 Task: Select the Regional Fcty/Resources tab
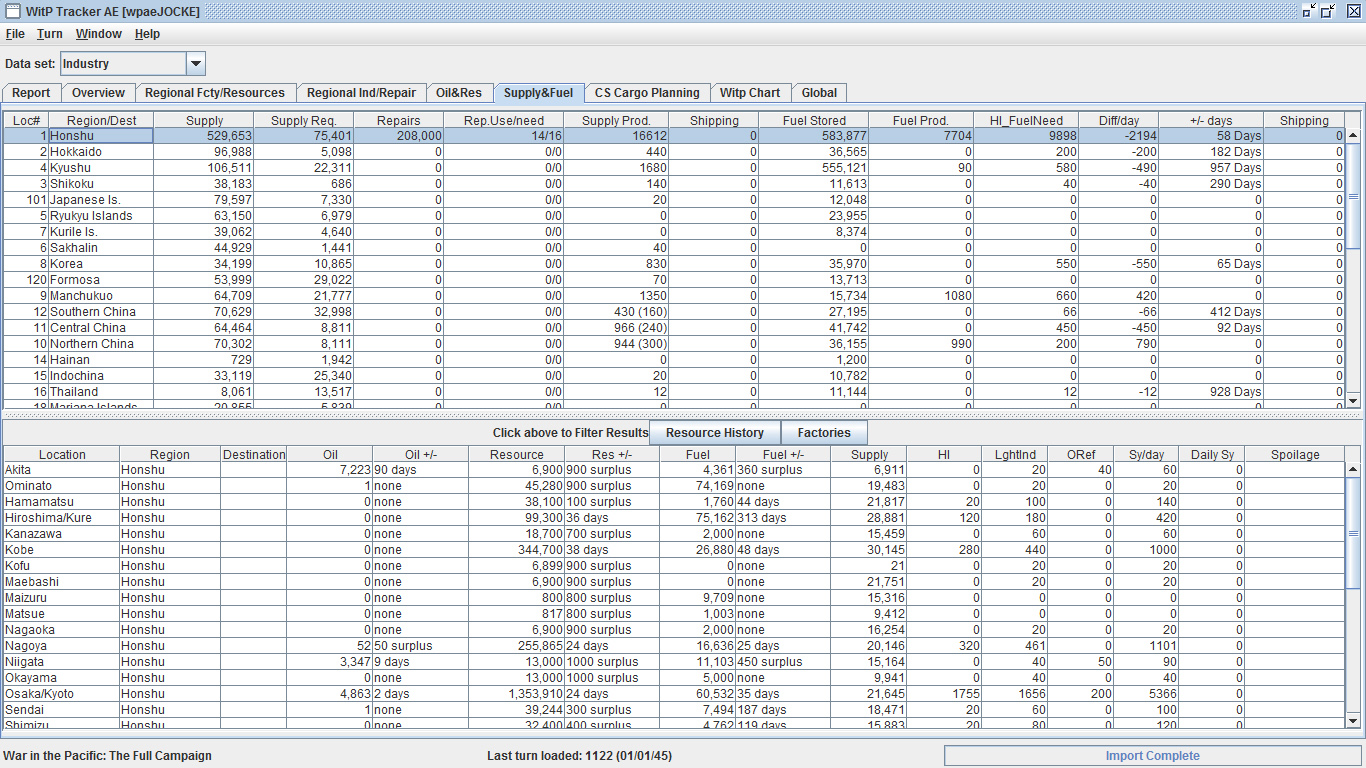[215, 93]
